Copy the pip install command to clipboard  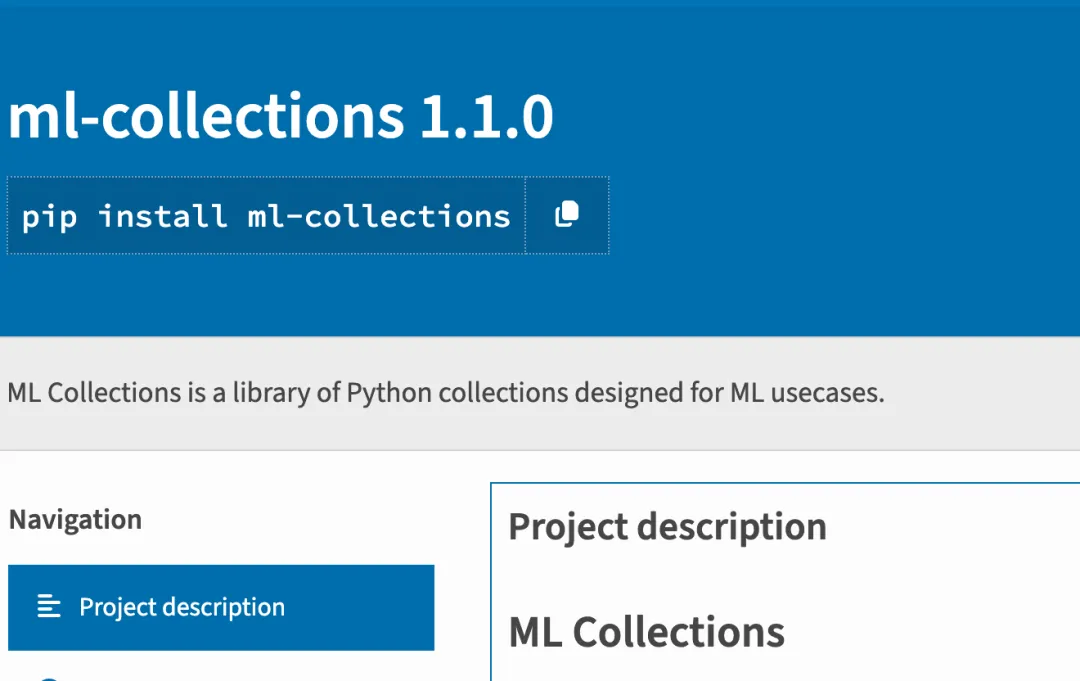(567, 215)
